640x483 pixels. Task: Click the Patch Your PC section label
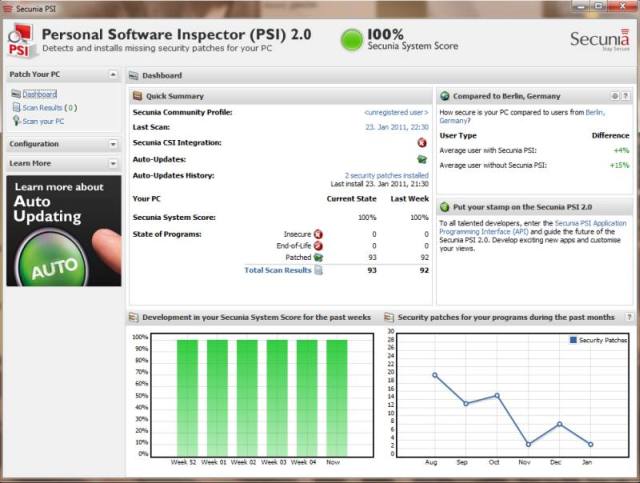pos(35,74)
